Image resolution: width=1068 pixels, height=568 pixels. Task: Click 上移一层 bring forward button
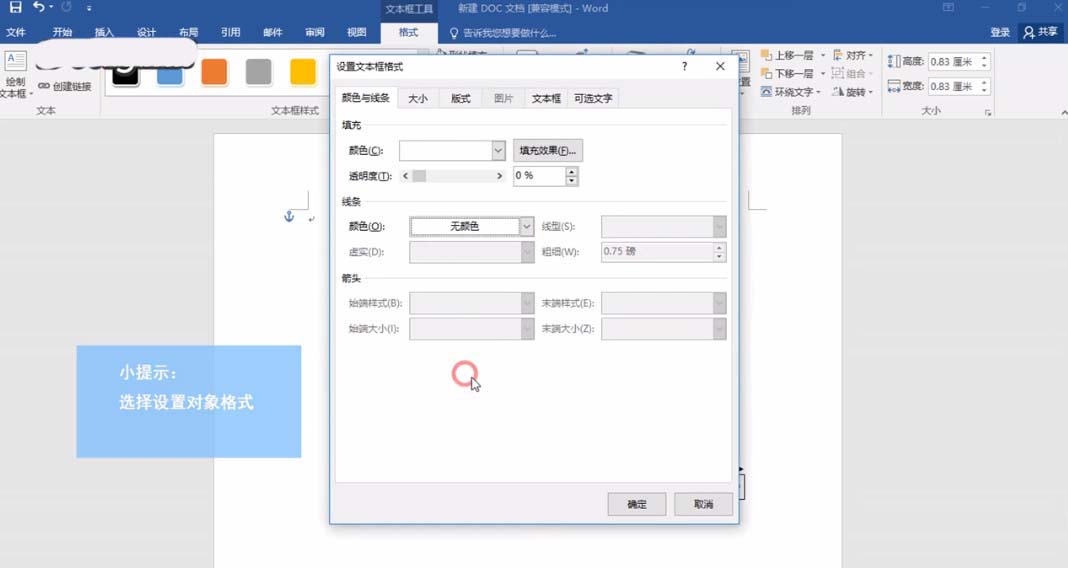[x=787, y=55]
